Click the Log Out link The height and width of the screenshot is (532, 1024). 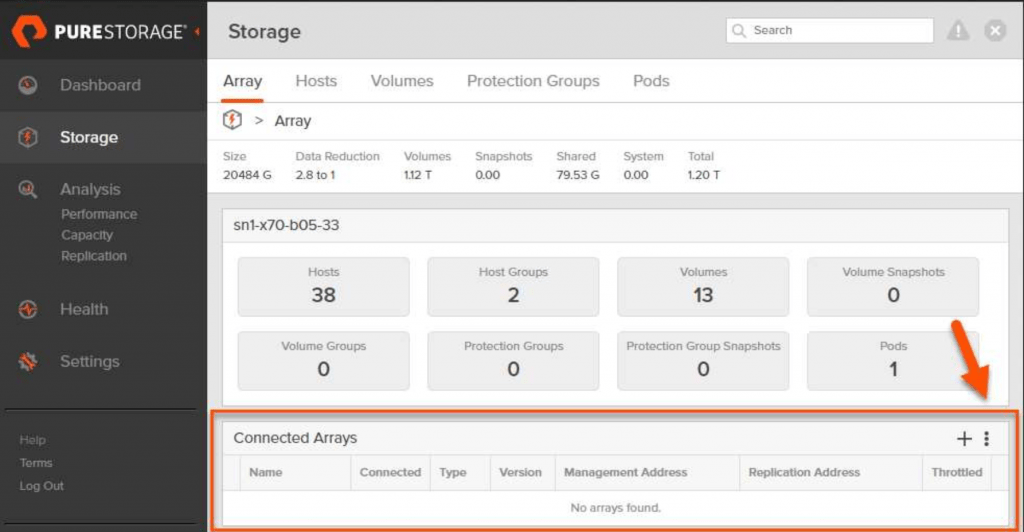tap(42, 486)
